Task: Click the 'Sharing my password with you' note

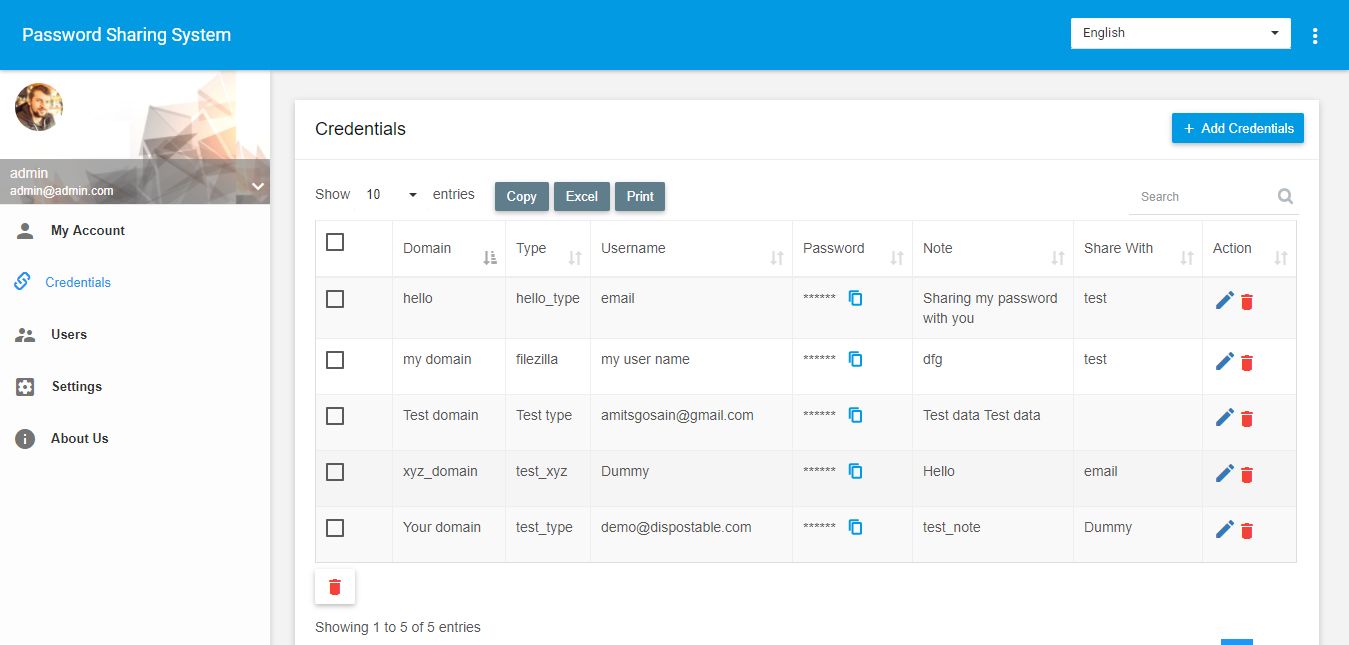Action: point(990,308)
